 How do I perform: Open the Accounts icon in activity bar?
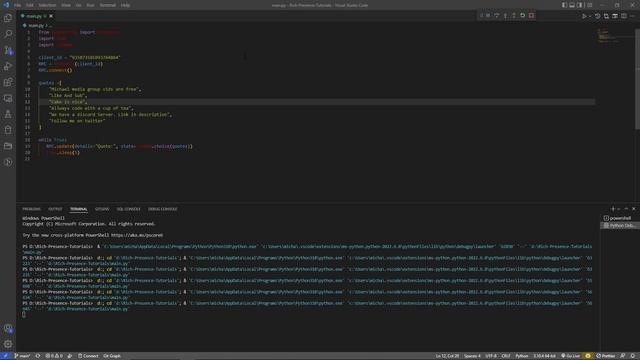(x=8, y=328)
